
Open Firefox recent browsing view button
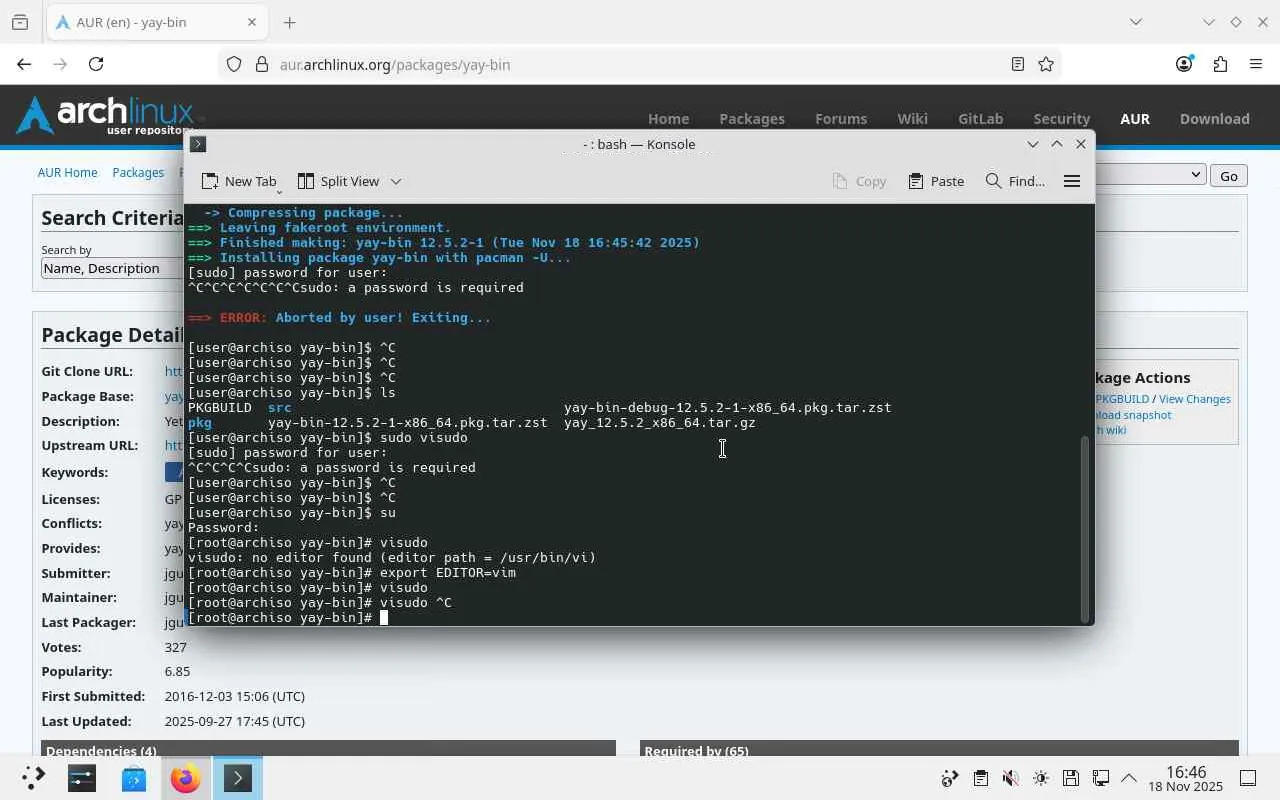pyautogui.click(x=20, y=22)
